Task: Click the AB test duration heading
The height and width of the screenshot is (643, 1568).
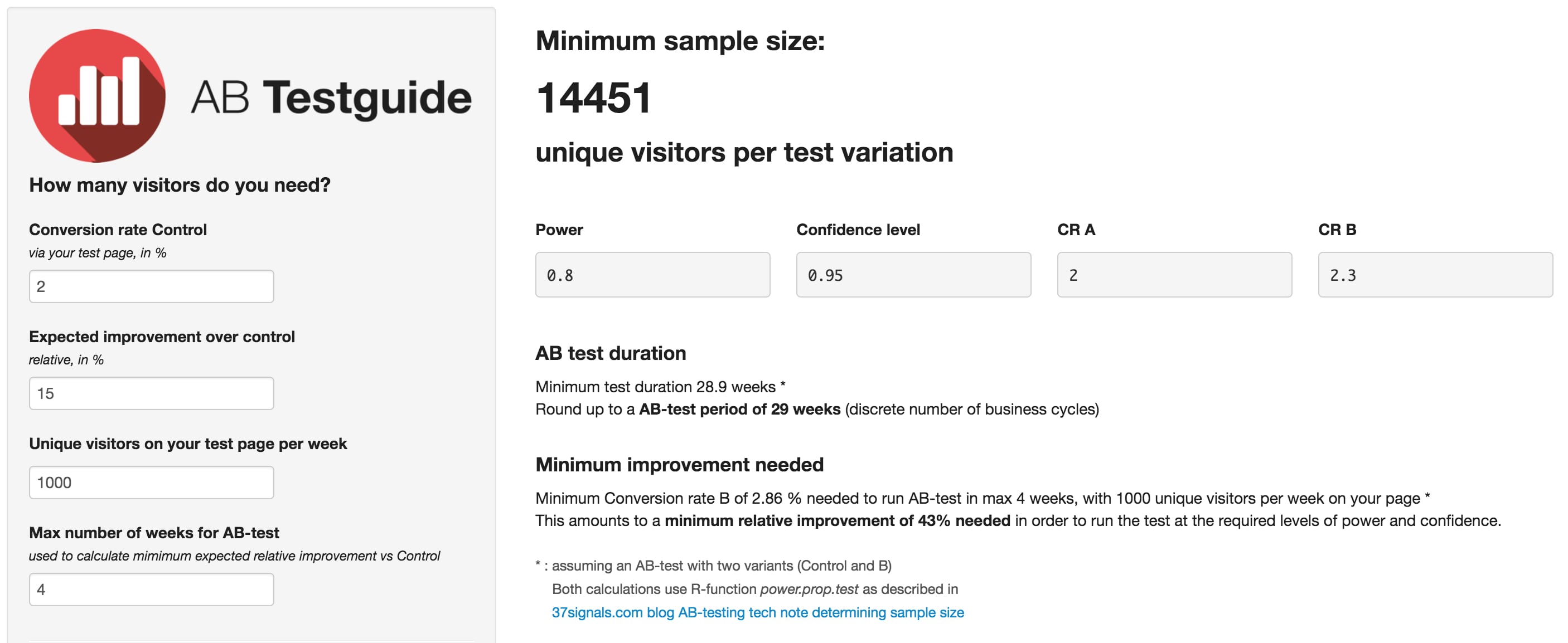Action: tap(611, 353)
